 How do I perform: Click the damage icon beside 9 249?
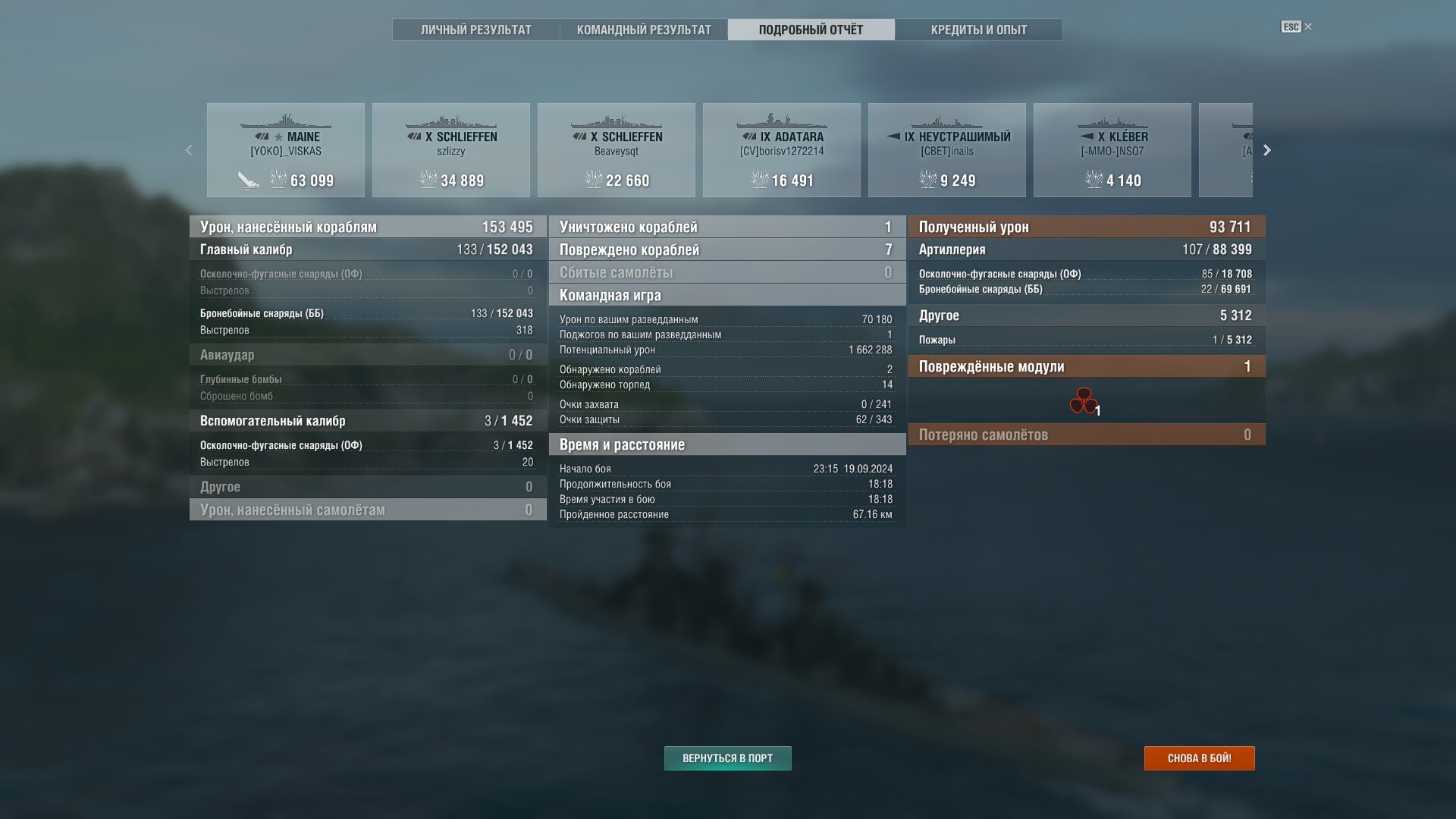(x=928, y=180)
